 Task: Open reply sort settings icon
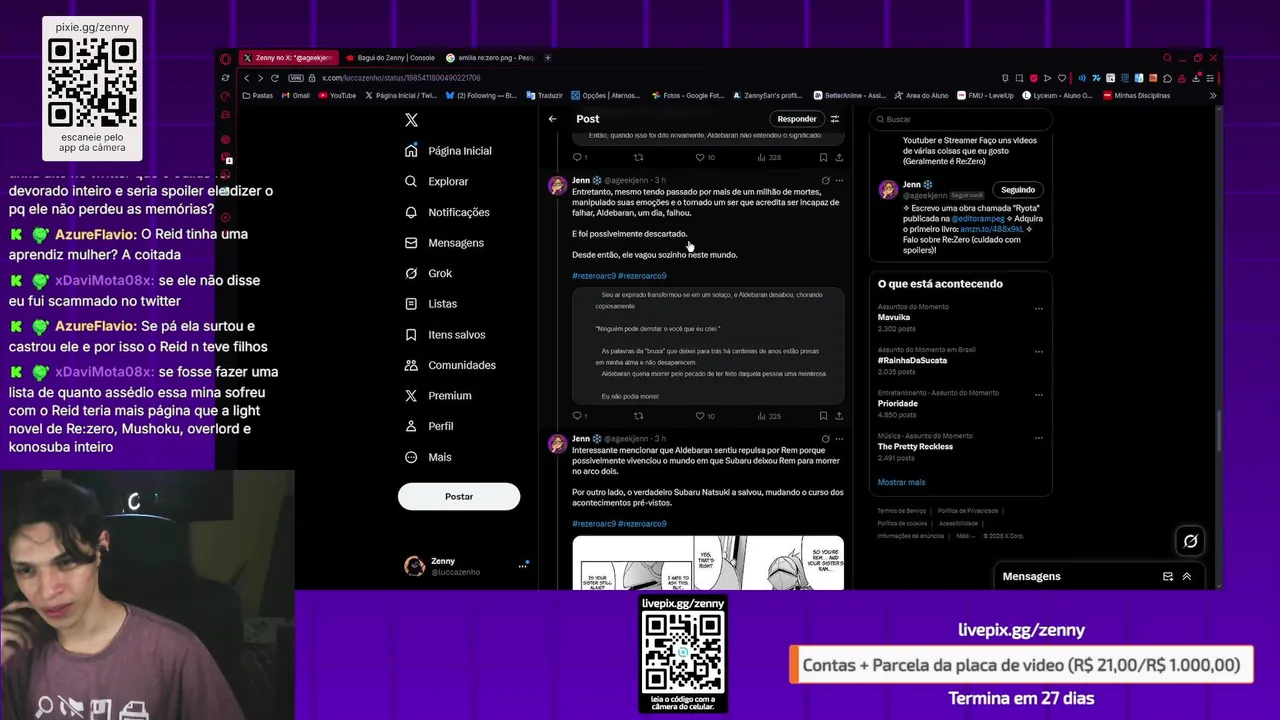835,119
